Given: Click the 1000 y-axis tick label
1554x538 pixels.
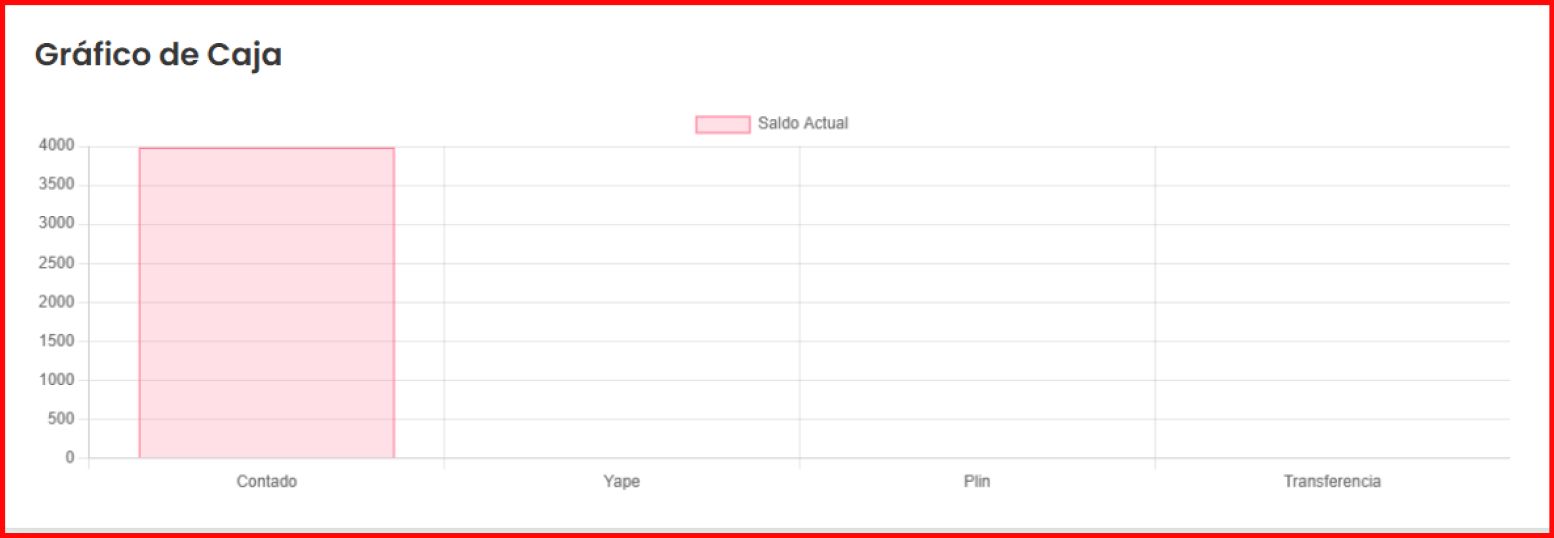Looking at the screenshot, I should 56,380.
